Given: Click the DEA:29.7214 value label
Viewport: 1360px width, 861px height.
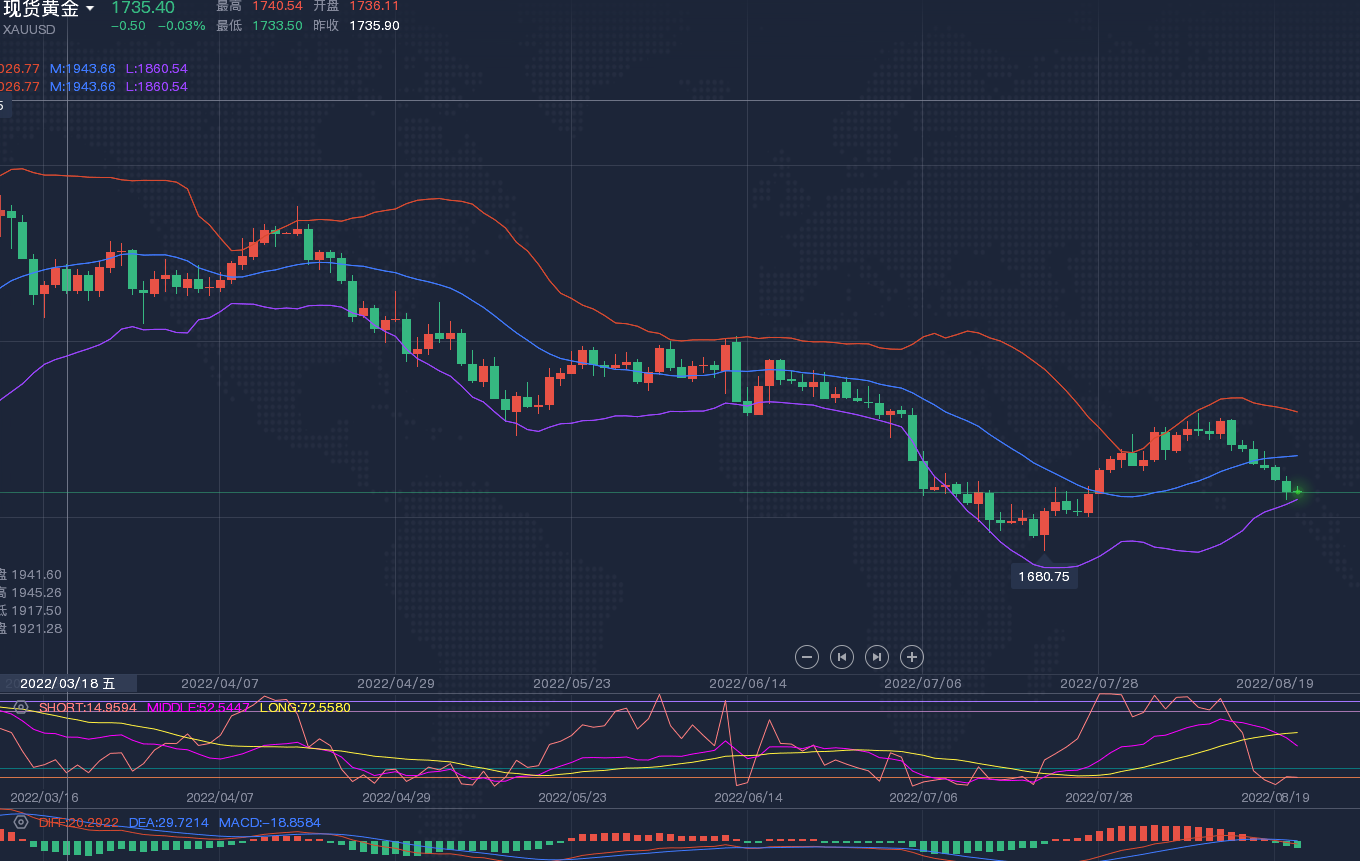Looking at the screenshot, I should [169, 822].
